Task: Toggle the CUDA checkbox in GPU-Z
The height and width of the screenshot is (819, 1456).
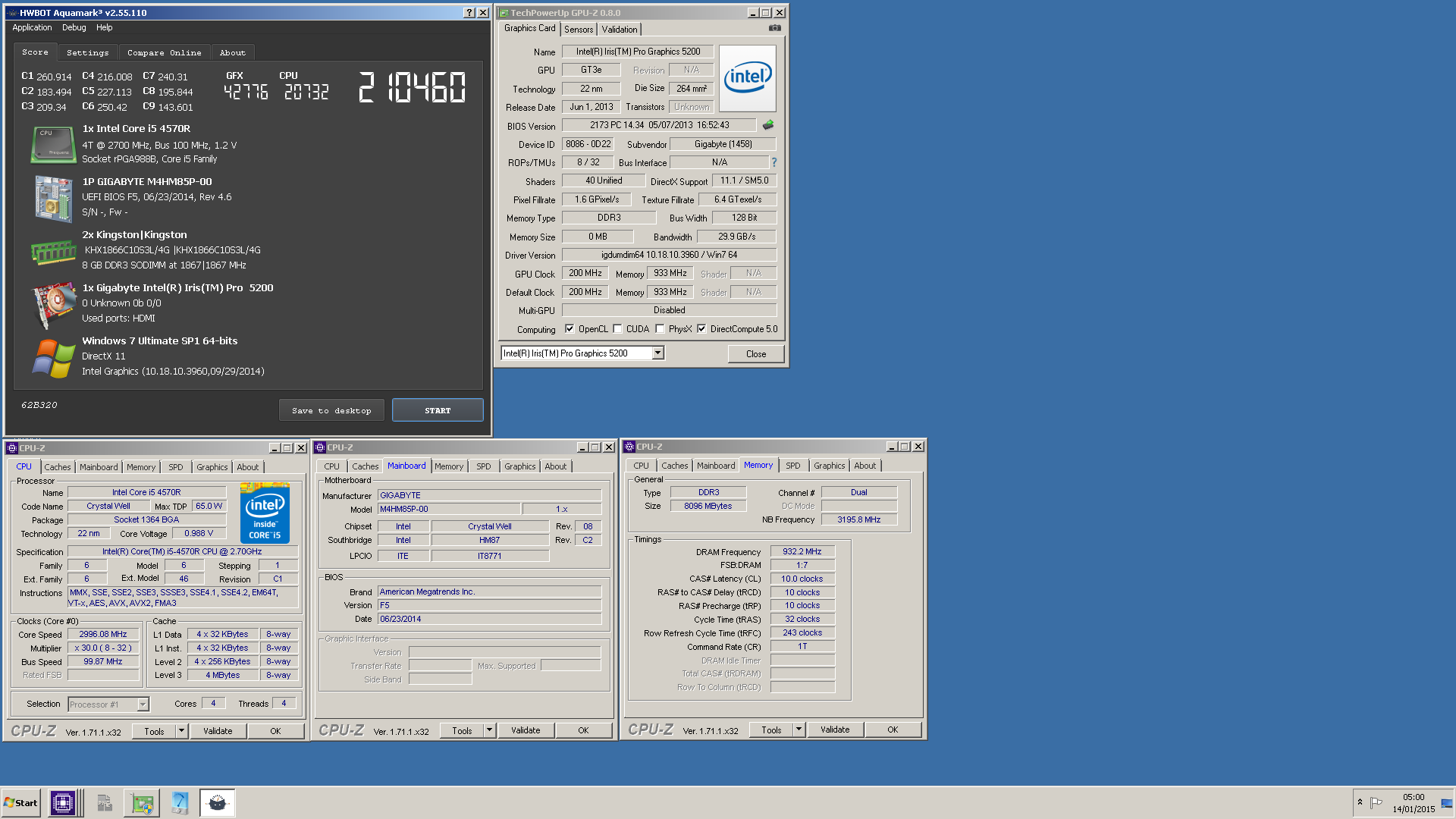Action: point(617,329)
